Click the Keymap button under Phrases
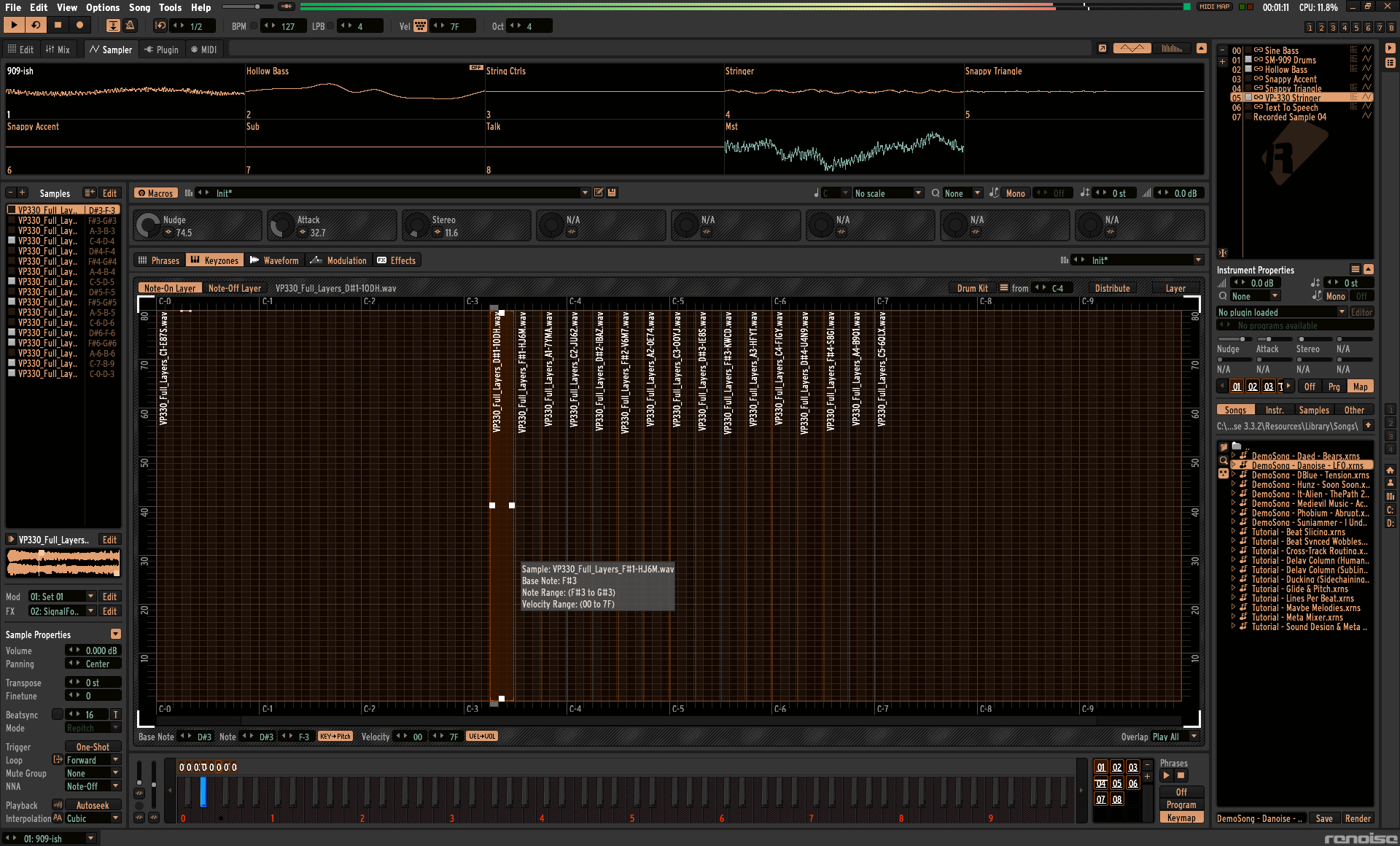The width and height of the screenshot is (1400, 846). point(1181,818)
